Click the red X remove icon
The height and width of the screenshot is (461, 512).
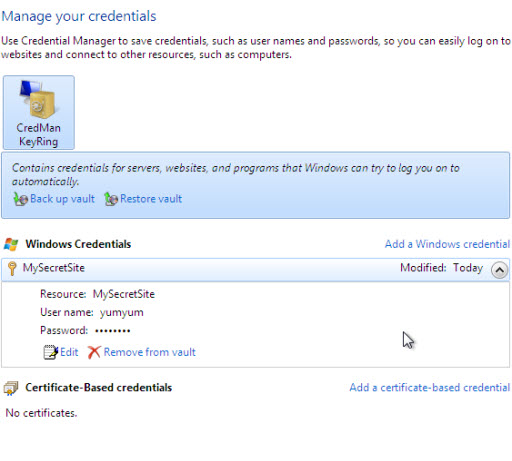point(94,352)
